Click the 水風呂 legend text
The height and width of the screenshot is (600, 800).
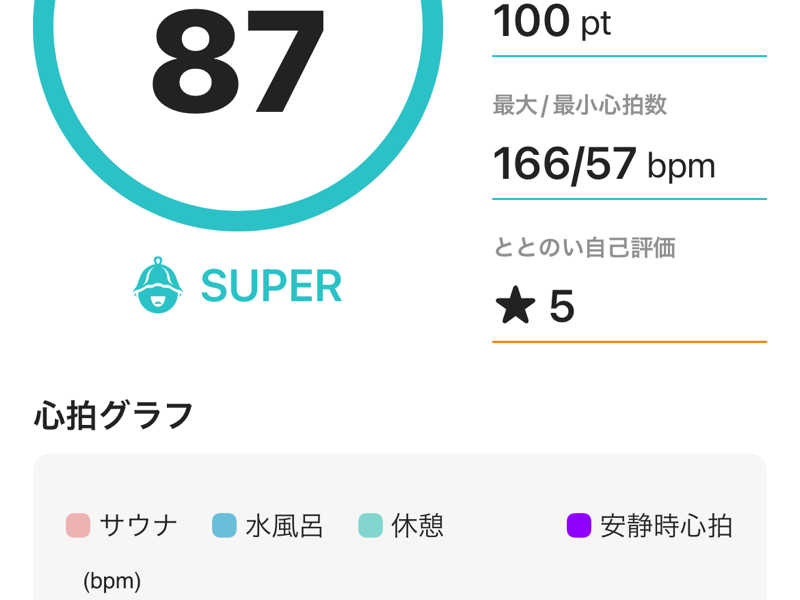click(284, 526)
